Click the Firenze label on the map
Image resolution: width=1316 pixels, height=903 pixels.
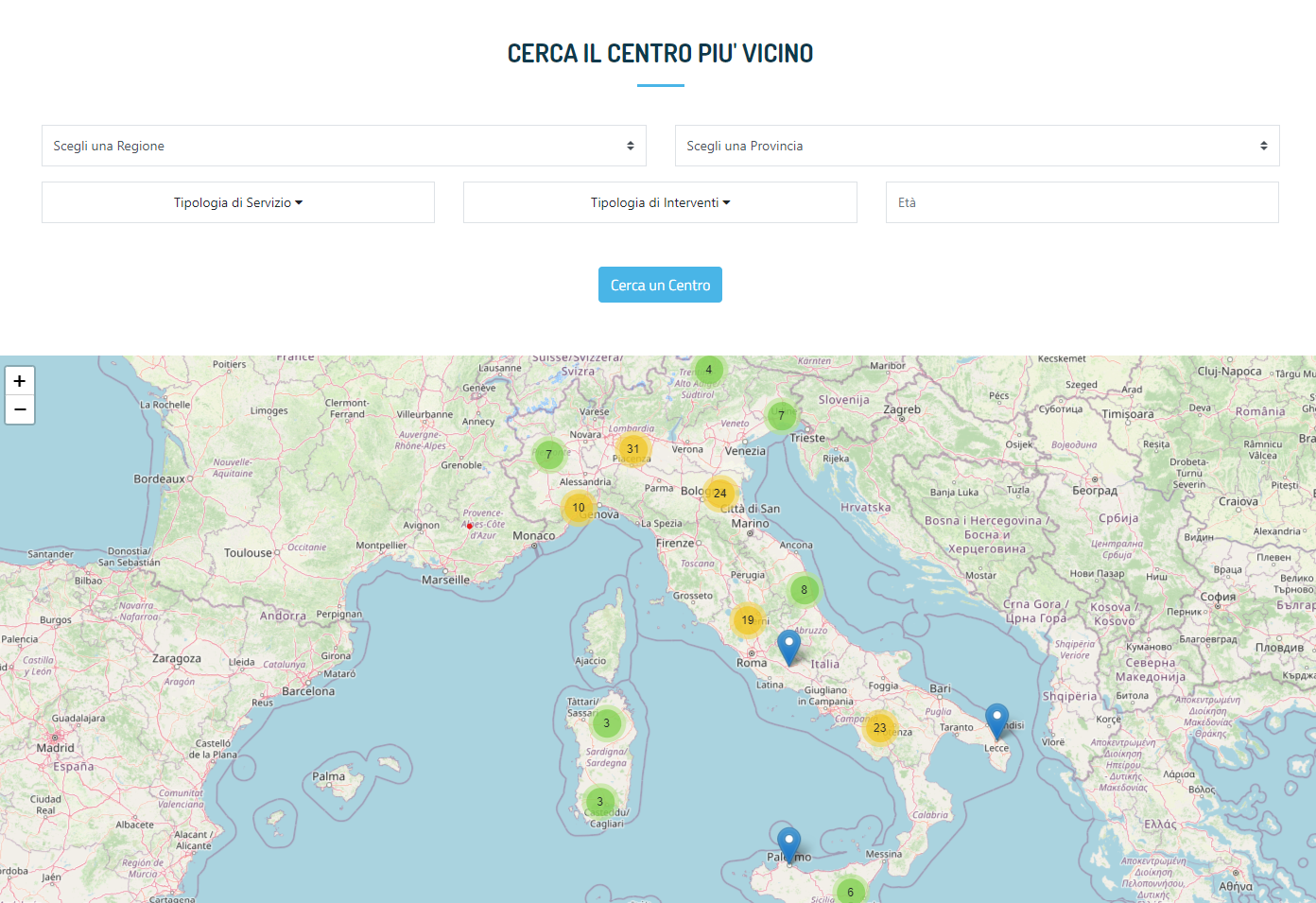(x=675, y=543)
